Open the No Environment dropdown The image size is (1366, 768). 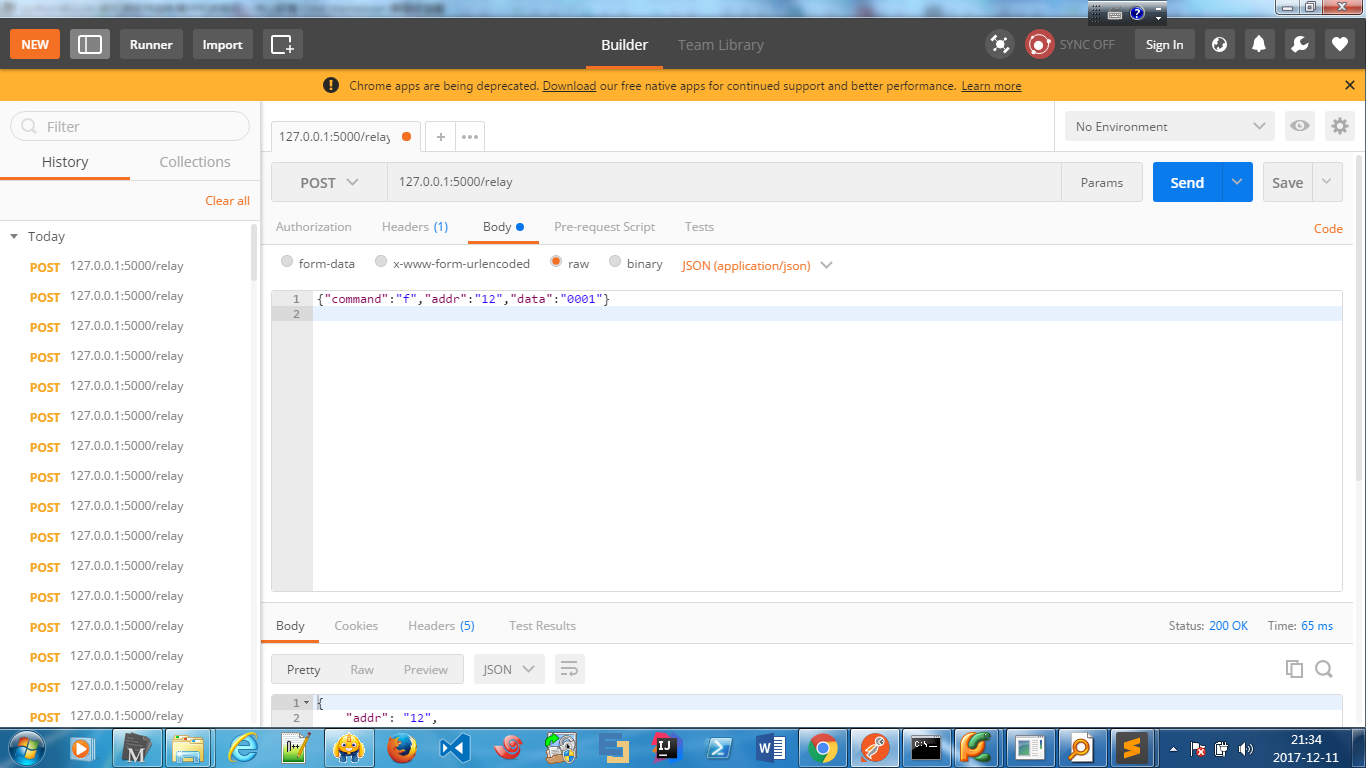click(1169, 126)
